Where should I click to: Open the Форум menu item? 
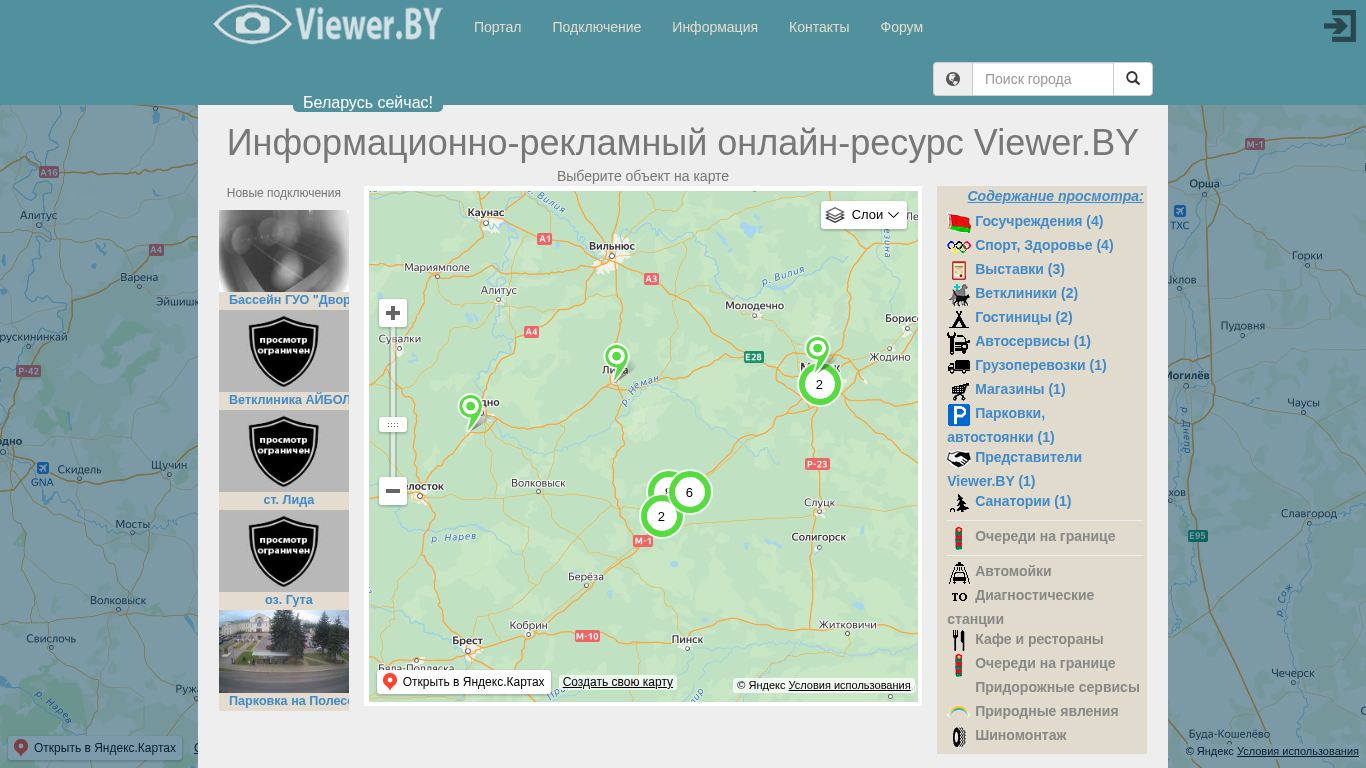click(x=901, y=27)
